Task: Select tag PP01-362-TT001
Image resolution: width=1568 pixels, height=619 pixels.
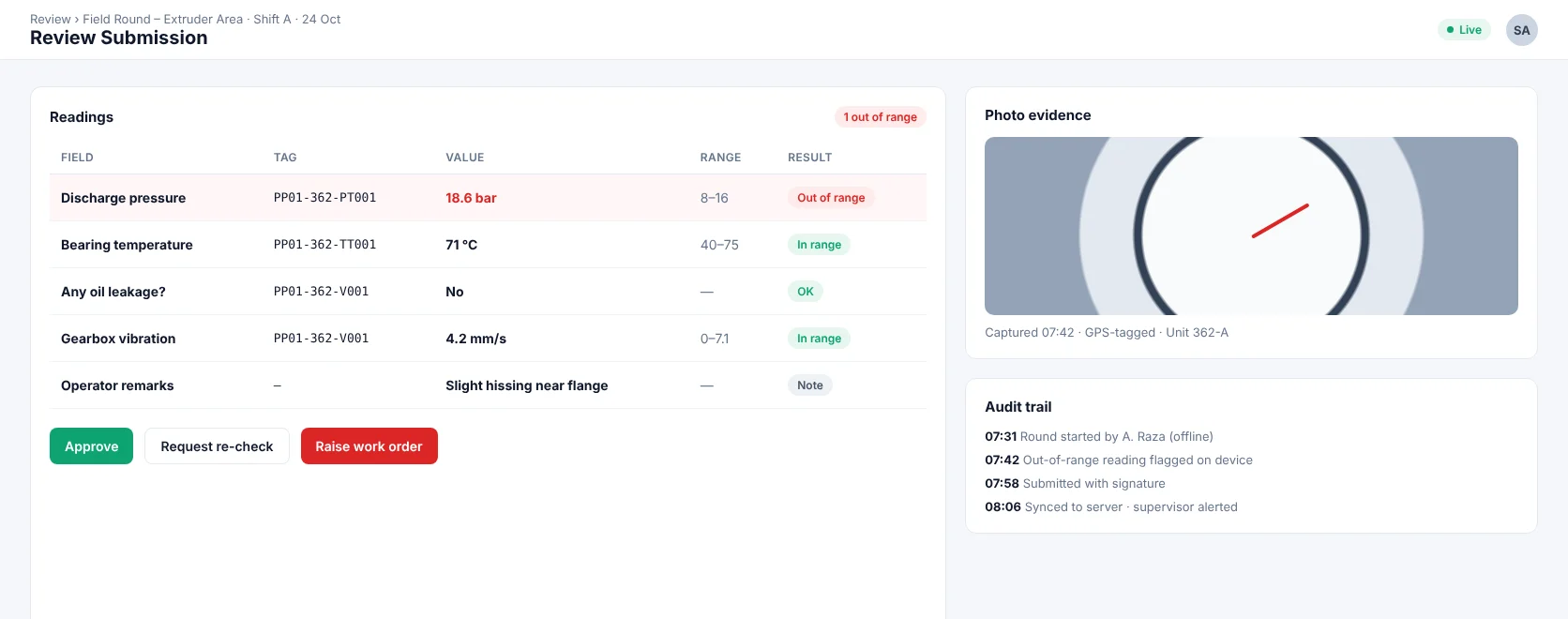Action: click(324, 245)
